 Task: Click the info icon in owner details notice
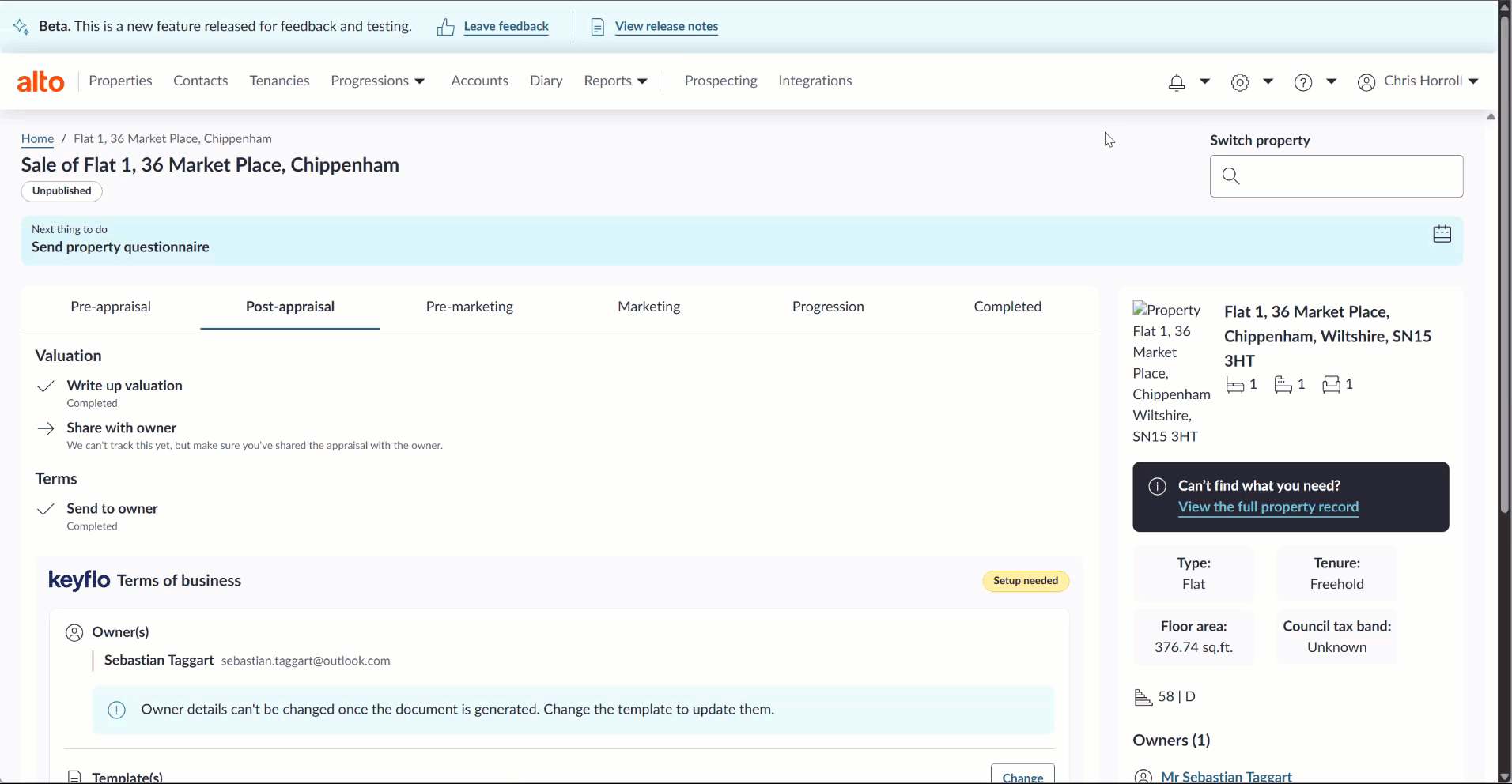pyautogui.click(x=116, y=710)
